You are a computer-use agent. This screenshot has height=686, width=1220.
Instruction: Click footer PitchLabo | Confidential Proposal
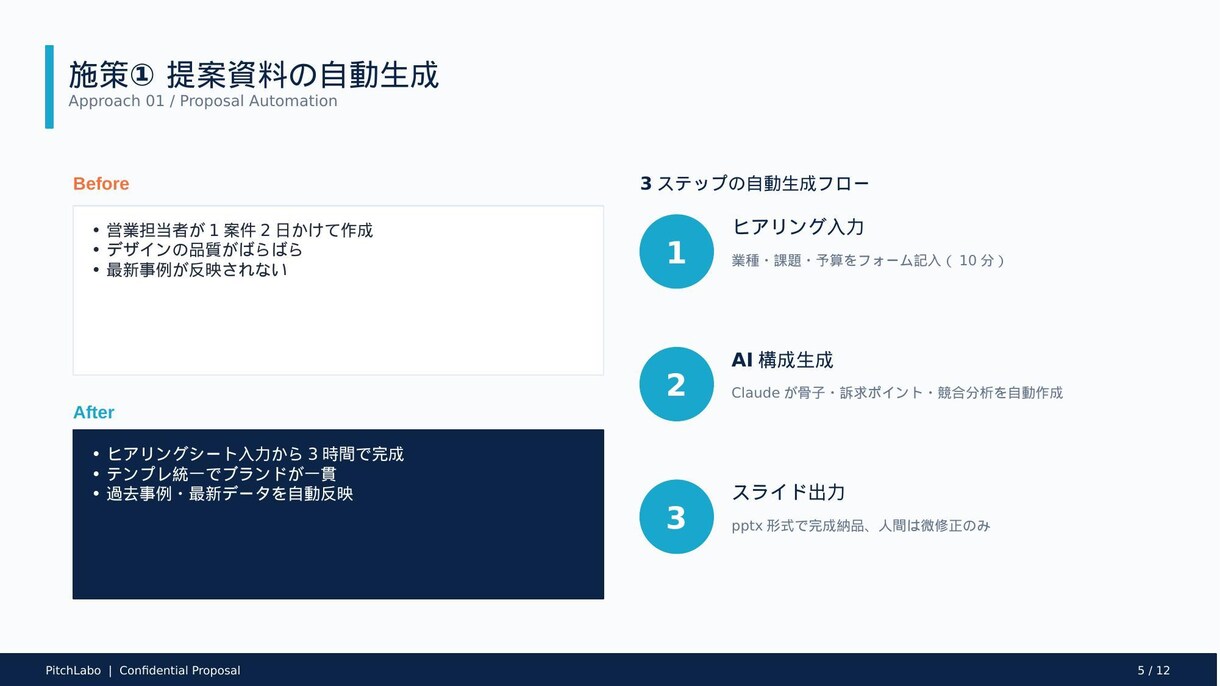[143, 671]
